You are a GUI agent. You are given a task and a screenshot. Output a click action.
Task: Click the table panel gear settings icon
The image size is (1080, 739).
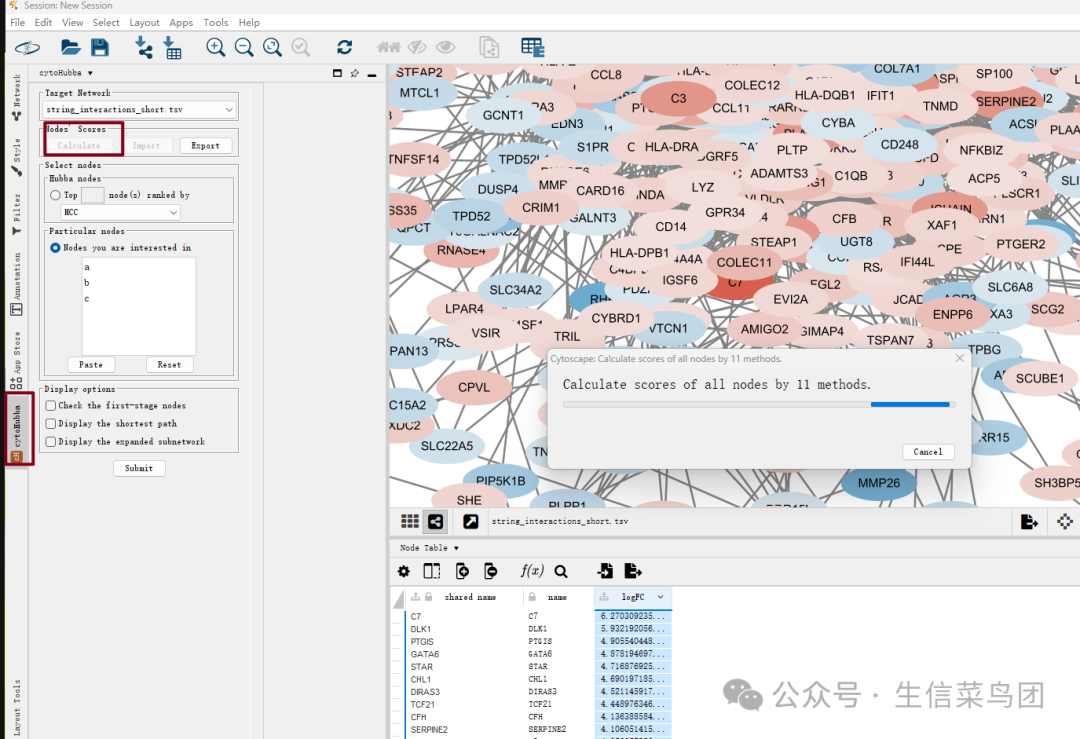point(404,571)
